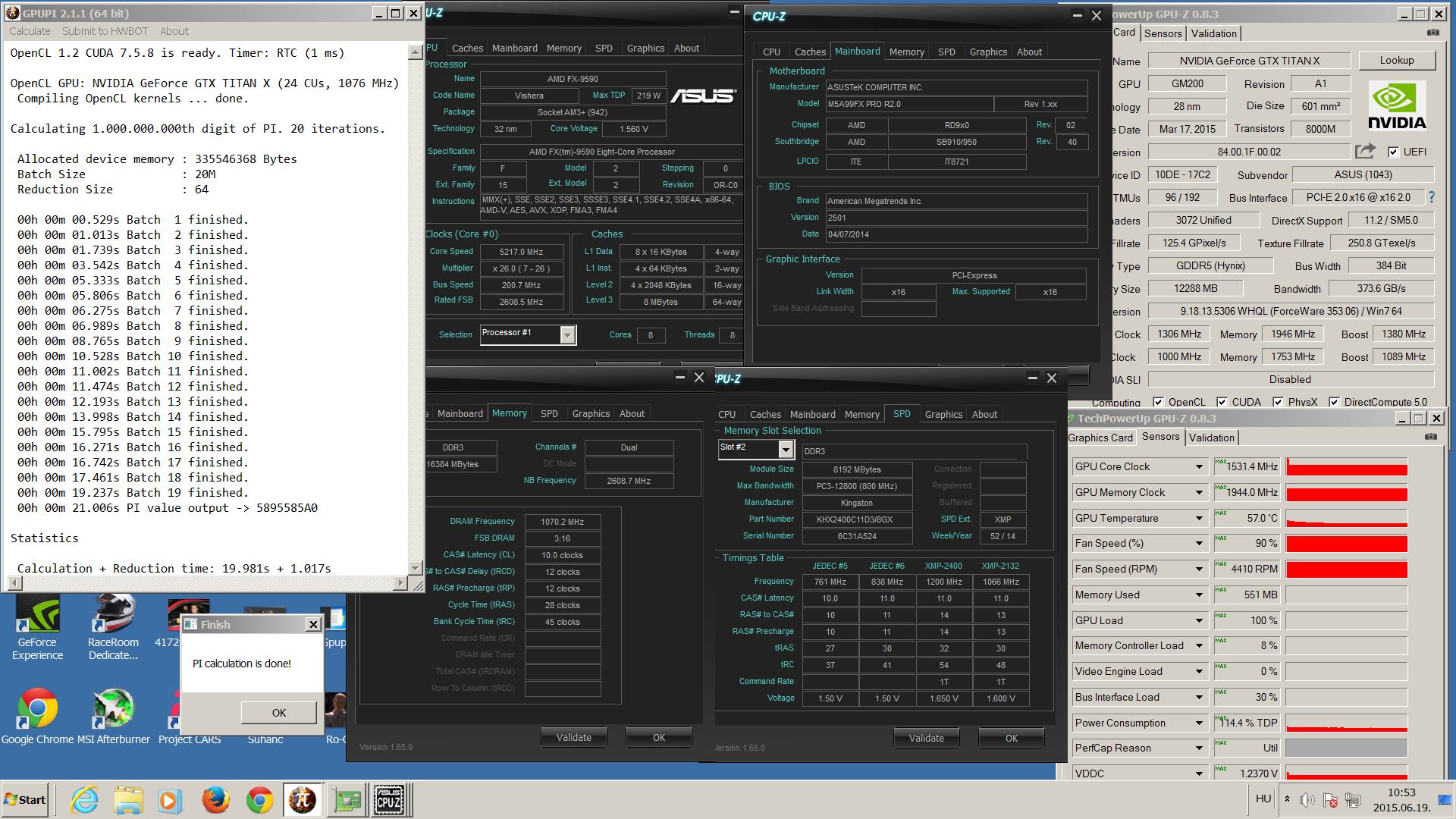Show hidden tray icons arrow
The height and width of the screenshot is (819, 1456).
1287,799
